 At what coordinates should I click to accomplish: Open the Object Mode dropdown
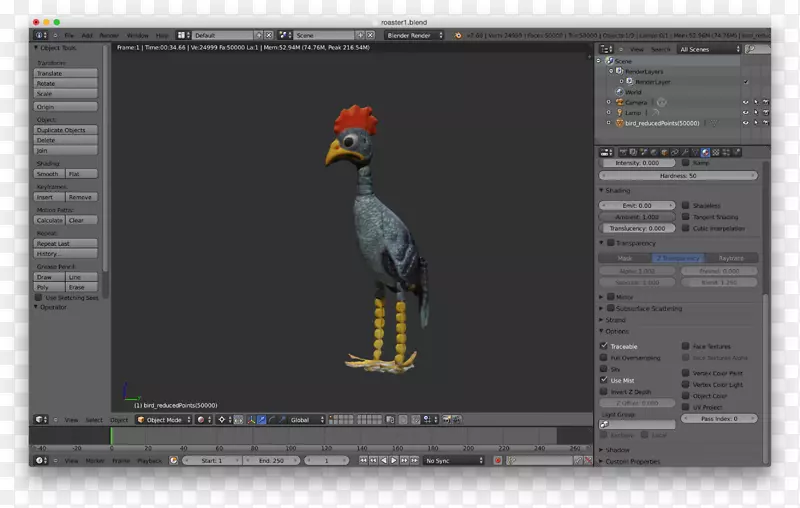[x=164, y=420]
